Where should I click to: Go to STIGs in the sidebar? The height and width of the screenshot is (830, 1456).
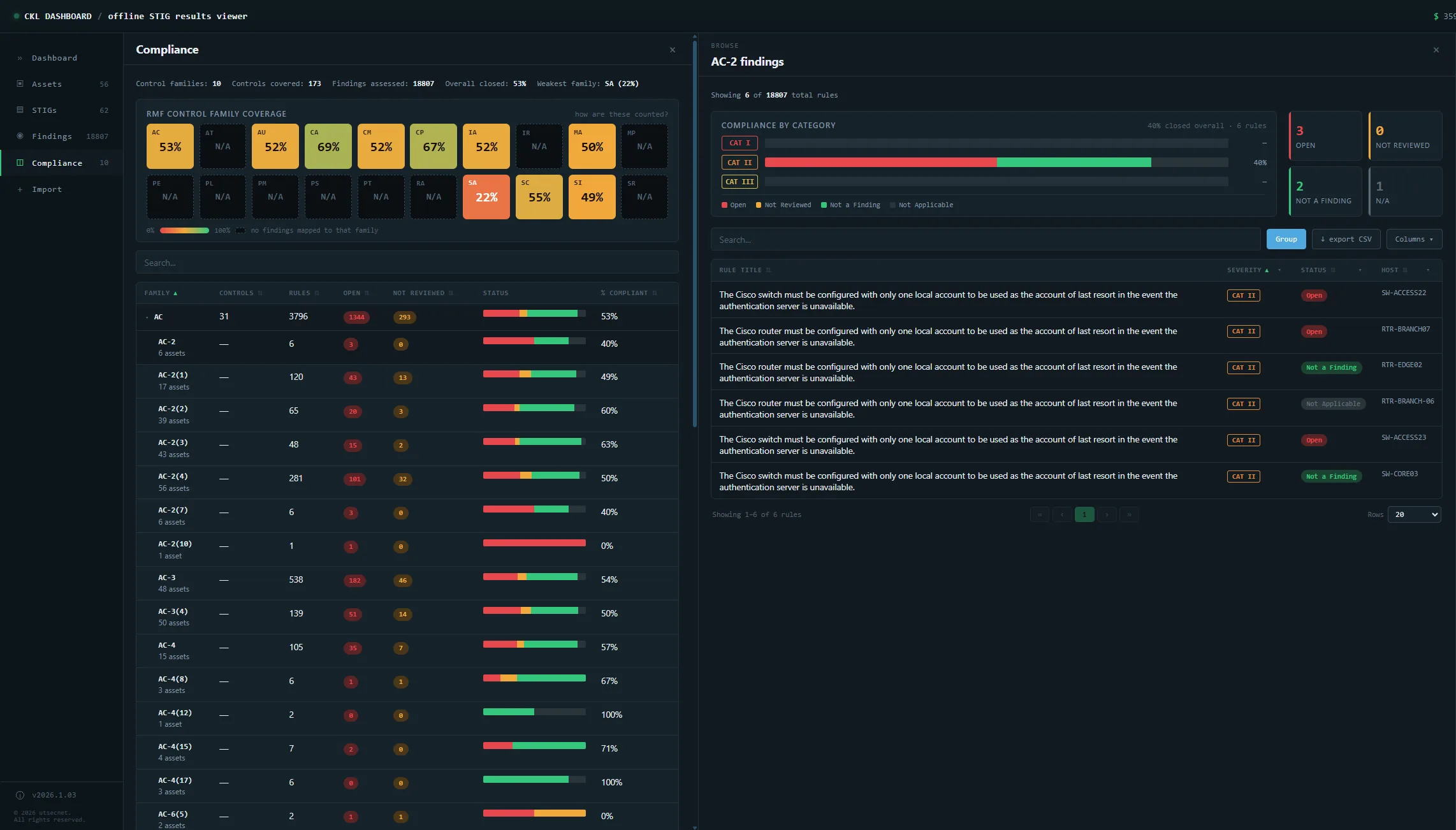62,110
